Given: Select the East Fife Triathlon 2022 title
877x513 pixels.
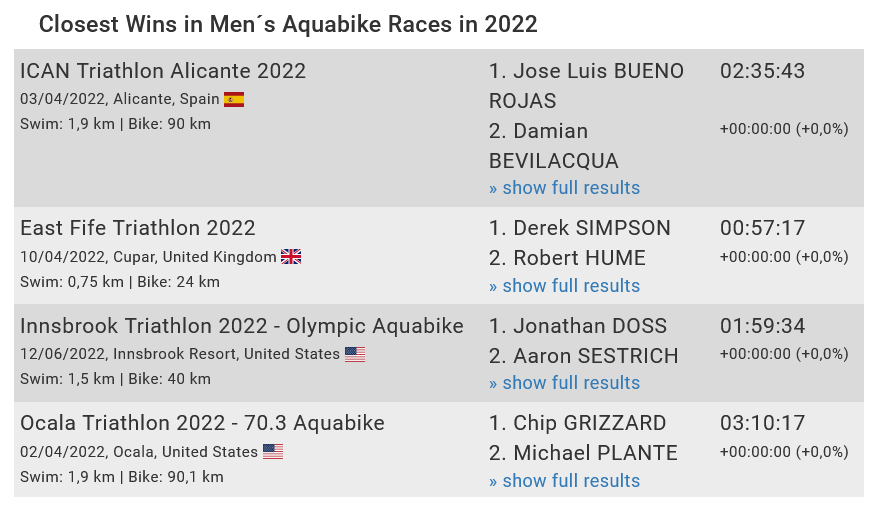Looking at the screenshot, I should point(138,228).
